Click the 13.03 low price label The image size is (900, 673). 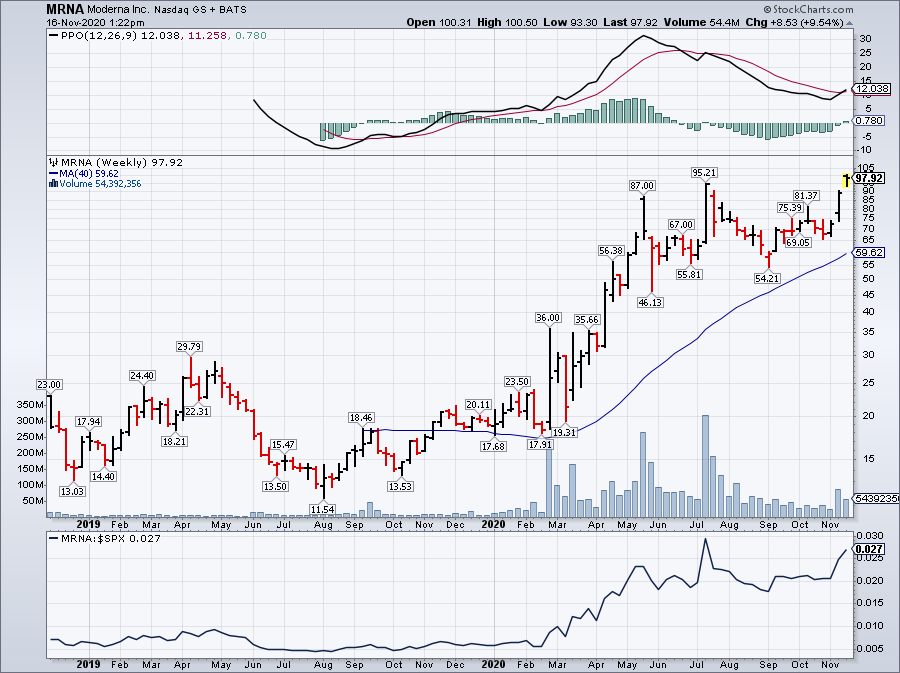coord(72,491)
